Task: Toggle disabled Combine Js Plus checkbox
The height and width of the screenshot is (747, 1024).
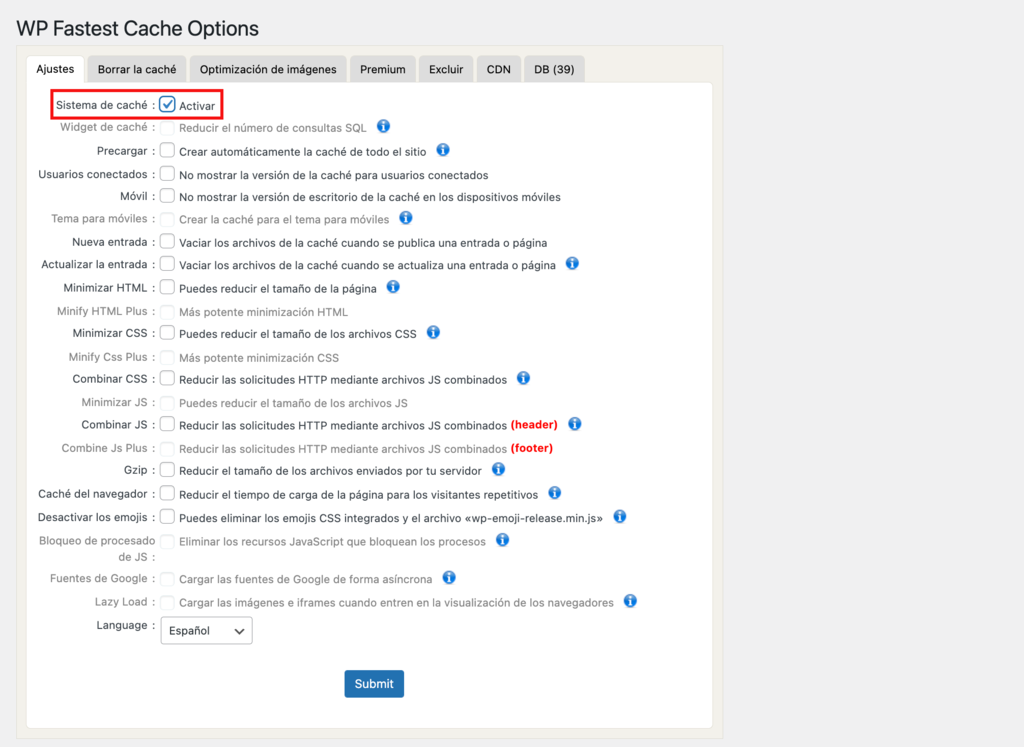Action: (167, 449)
